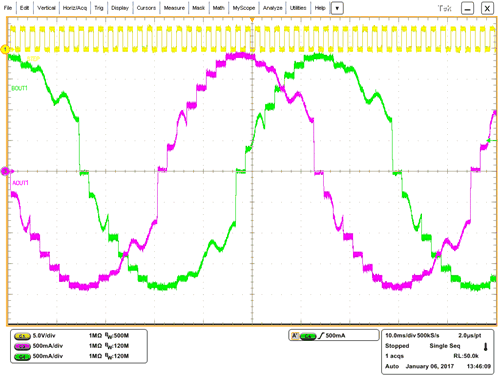
Task: Open the Trig menu
Action: tap(99, 8)
